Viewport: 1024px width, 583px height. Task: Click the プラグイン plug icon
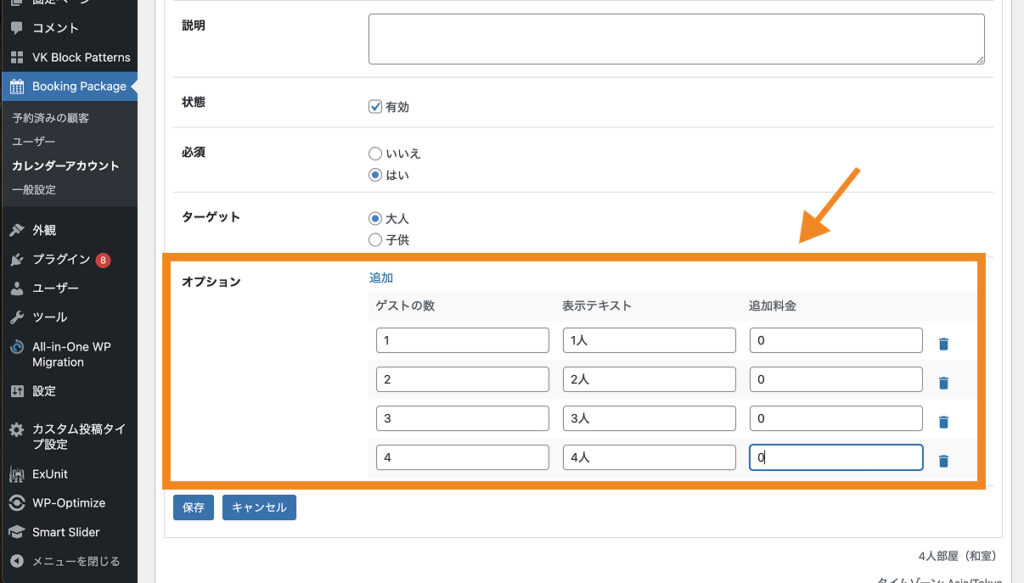click(17, 259)
